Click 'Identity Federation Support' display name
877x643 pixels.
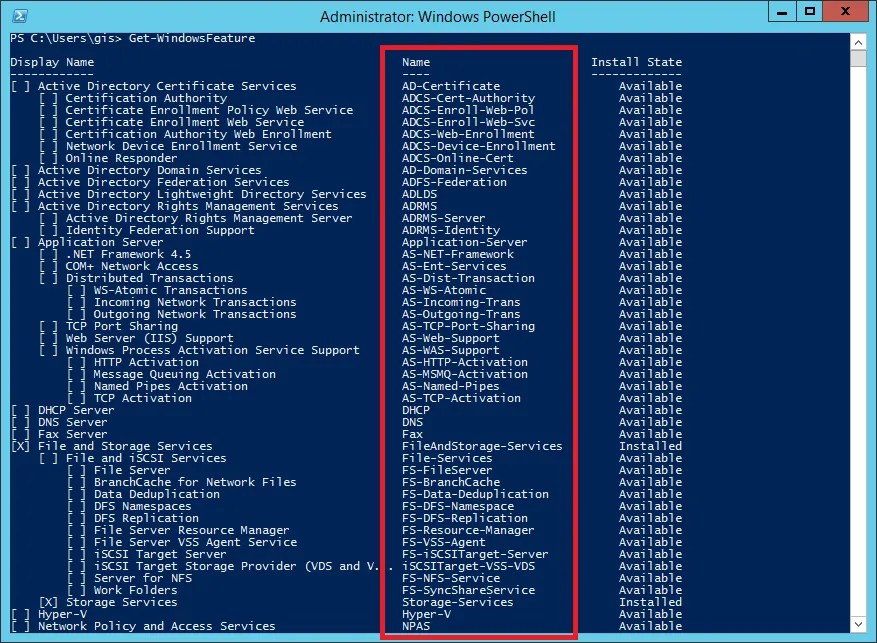160,230
